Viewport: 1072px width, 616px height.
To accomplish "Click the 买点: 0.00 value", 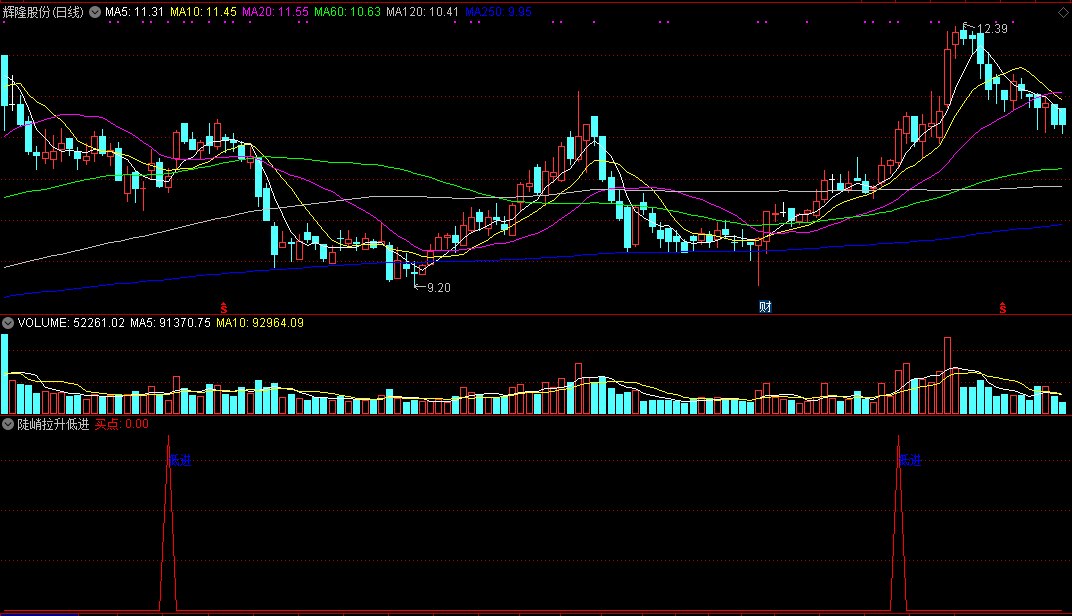I will pyautogui.click(x=122, y=424).
